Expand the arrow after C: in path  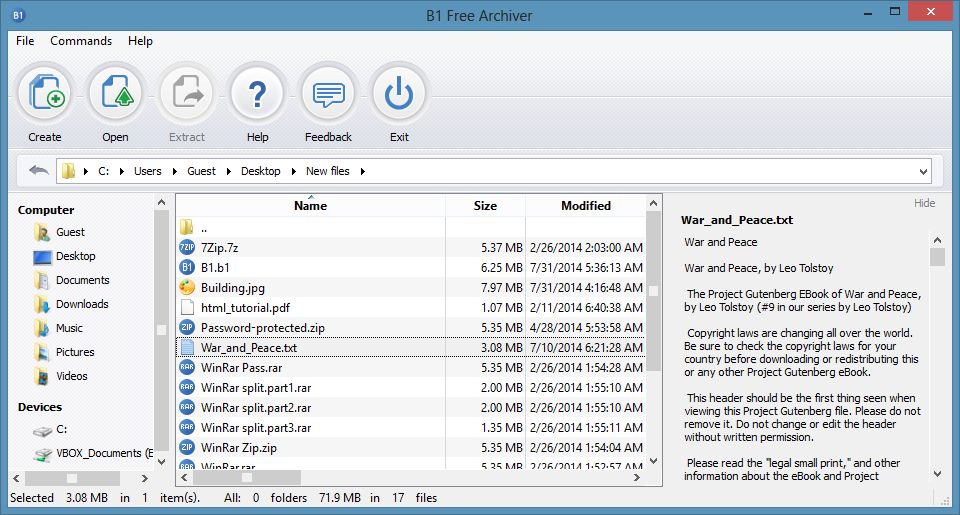pos(121,171)
